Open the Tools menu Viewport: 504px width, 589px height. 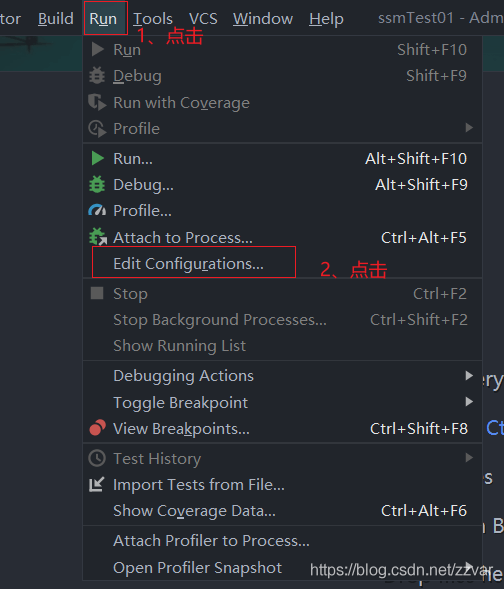pyautogui.click(x=153, y=18)
